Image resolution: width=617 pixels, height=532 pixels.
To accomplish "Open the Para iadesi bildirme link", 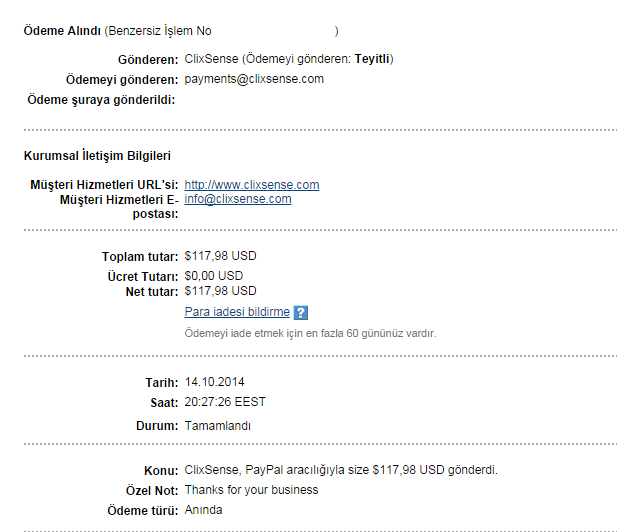I will (x=237, y=312).
